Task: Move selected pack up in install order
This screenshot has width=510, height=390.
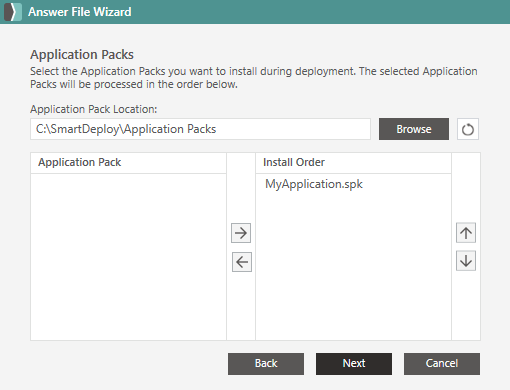Action: click(466, 233)
